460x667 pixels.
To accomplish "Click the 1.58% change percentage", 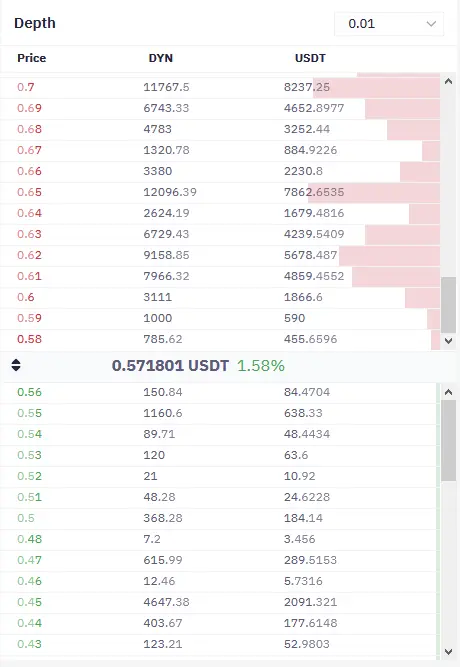I will pos(260,365).
